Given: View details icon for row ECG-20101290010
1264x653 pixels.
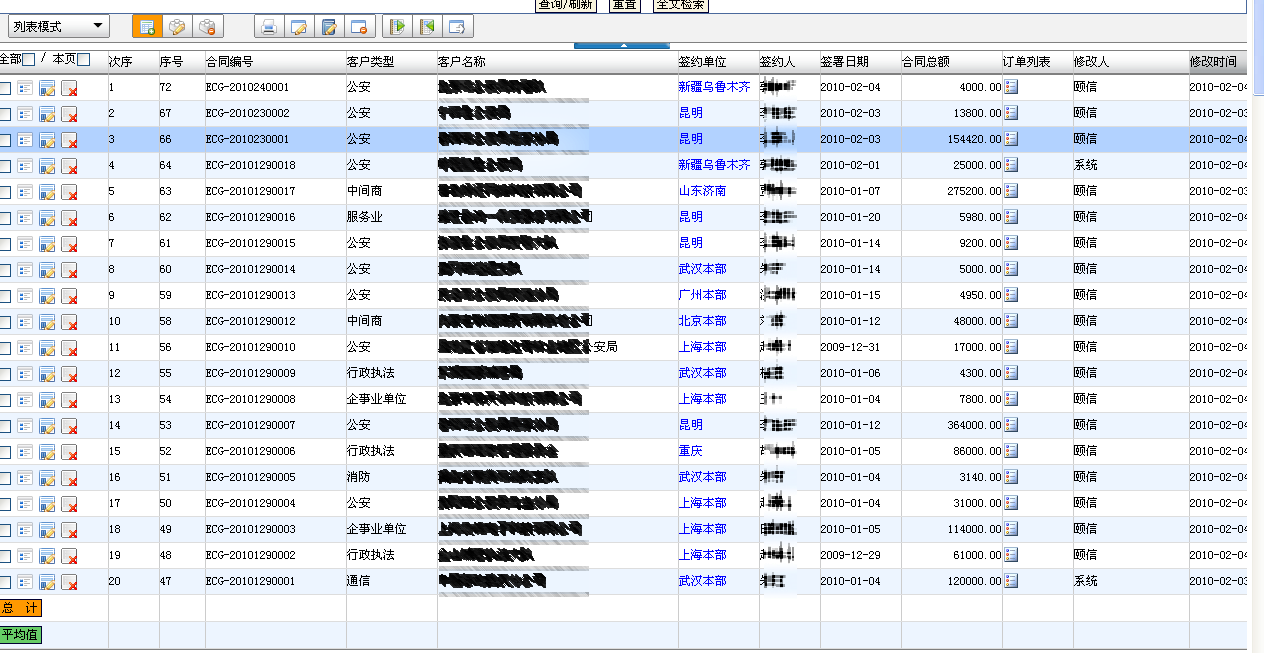Looking at the screenshot, I should coord(25,348).
